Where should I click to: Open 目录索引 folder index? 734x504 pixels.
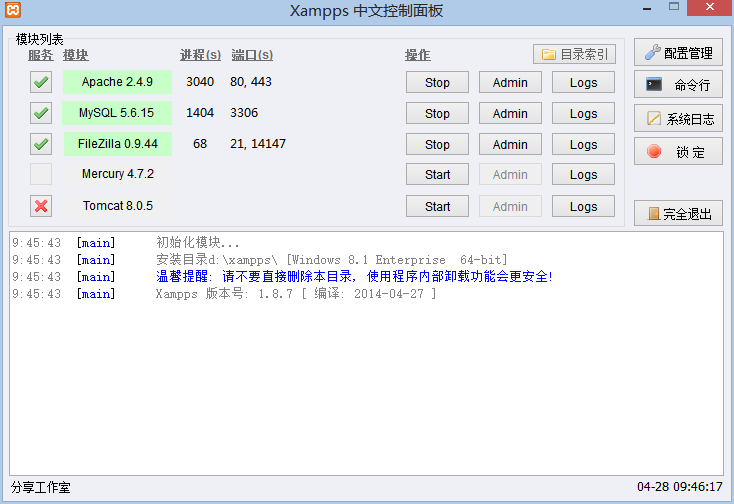574,54
